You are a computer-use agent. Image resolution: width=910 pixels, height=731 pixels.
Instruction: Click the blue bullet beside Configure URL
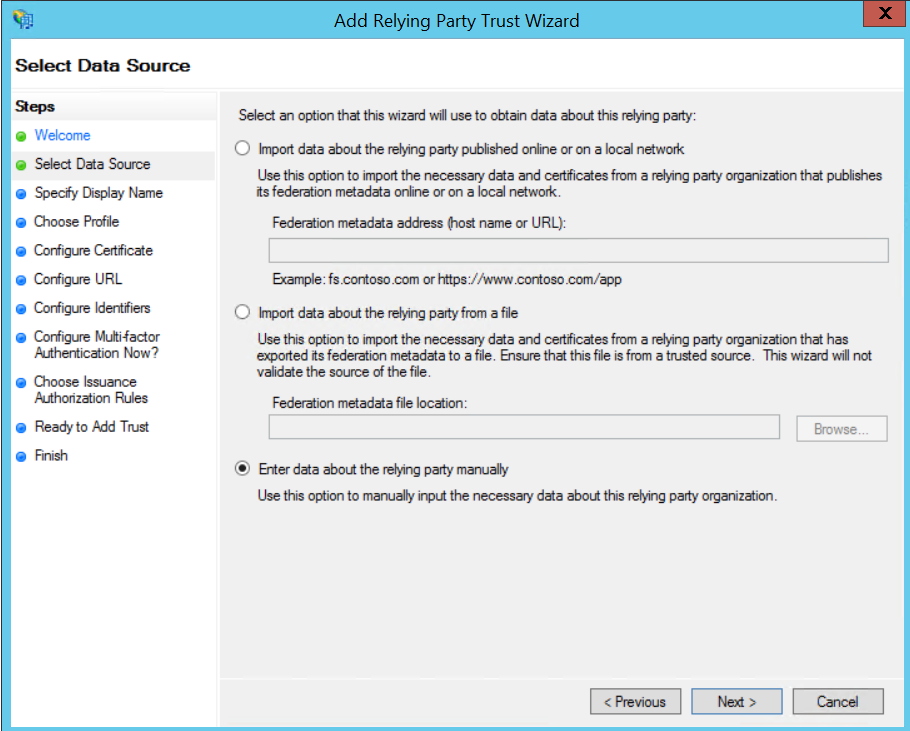tap(21, 280)
